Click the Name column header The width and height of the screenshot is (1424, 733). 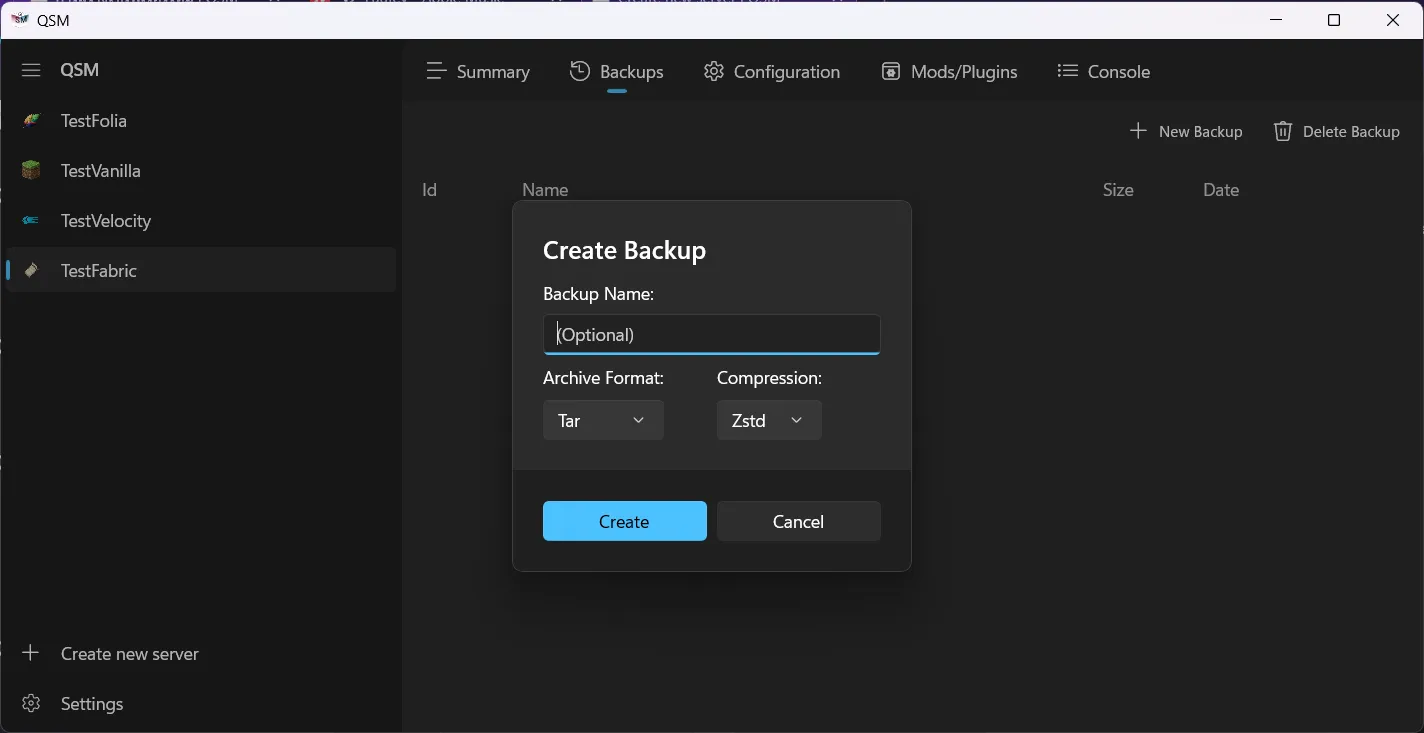[x=545, y=190]
